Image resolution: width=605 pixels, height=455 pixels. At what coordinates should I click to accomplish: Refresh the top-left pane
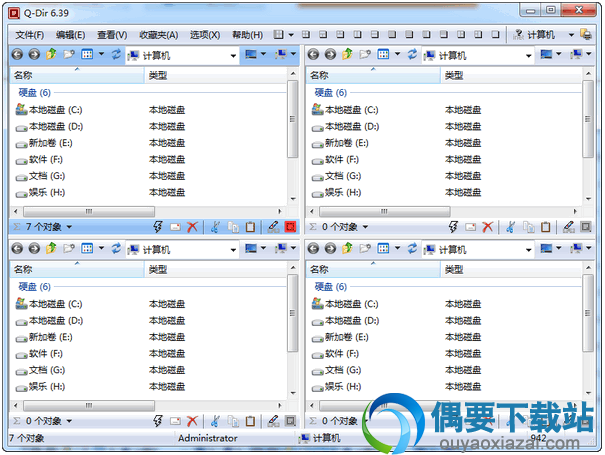coord(116,54)
